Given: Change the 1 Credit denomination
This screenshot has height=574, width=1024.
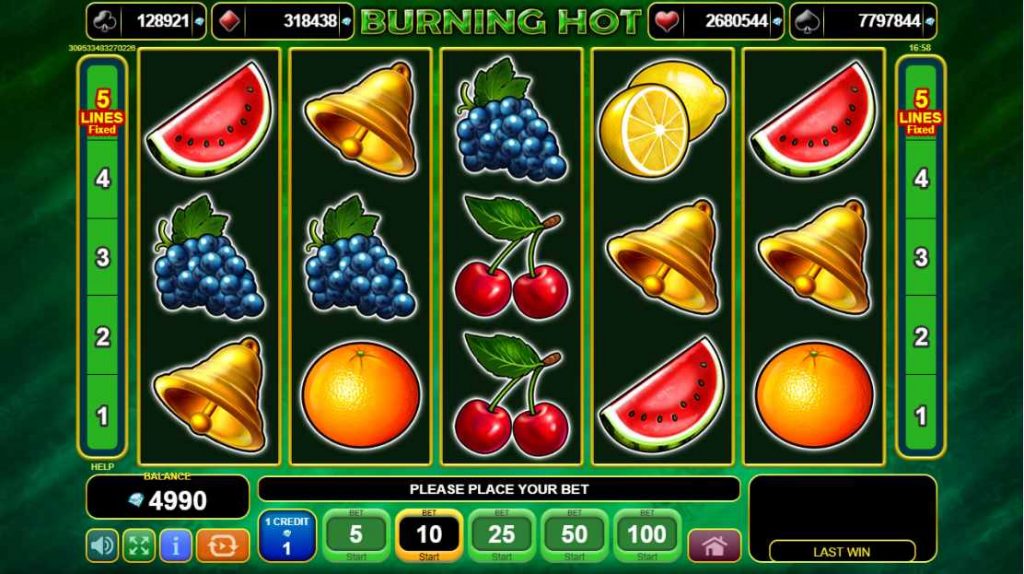Looking at the screenshot, I should [x=287, y=535].
